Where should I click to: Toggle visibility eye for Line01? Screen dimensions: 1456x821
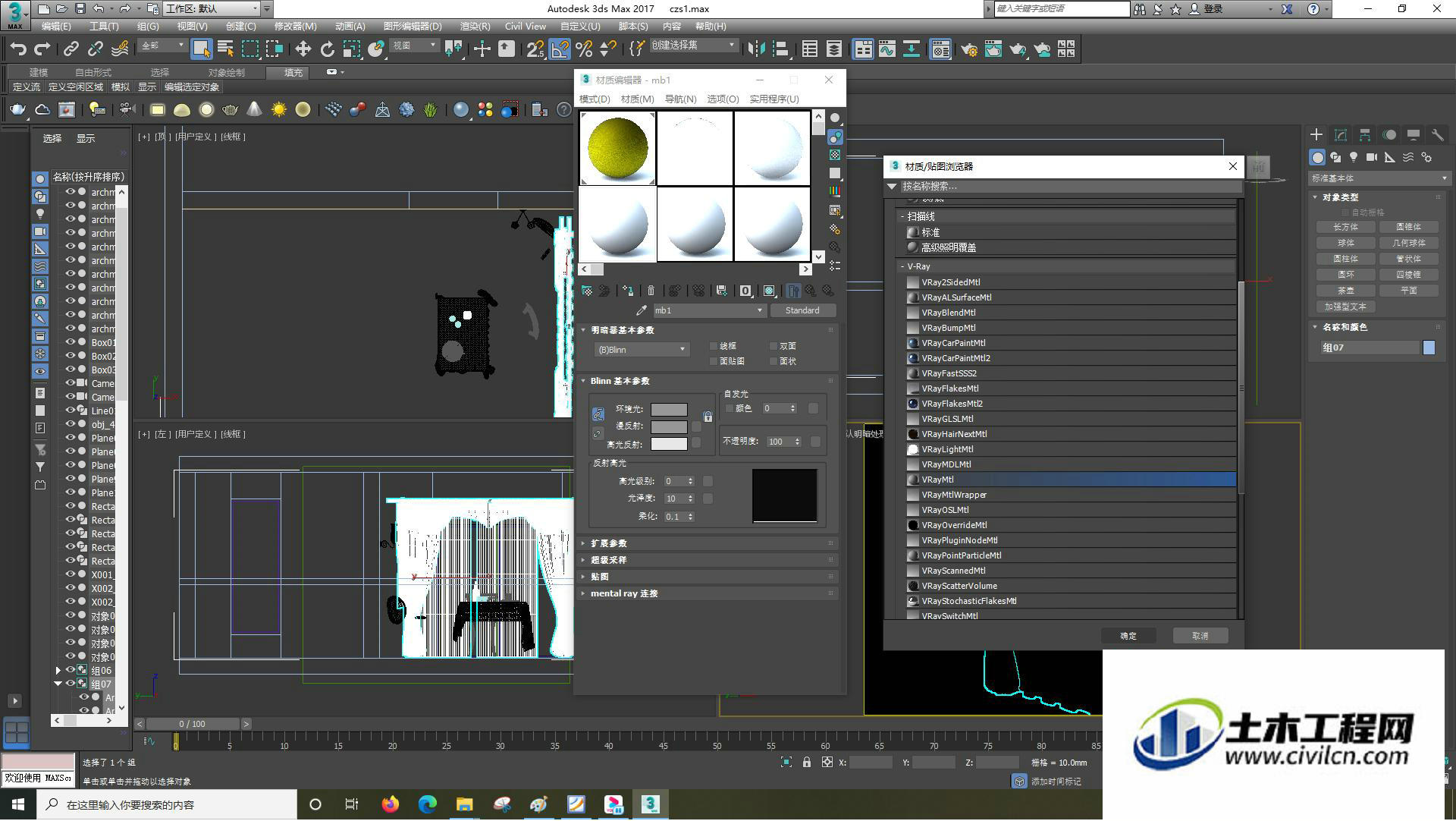coord(70,410)
